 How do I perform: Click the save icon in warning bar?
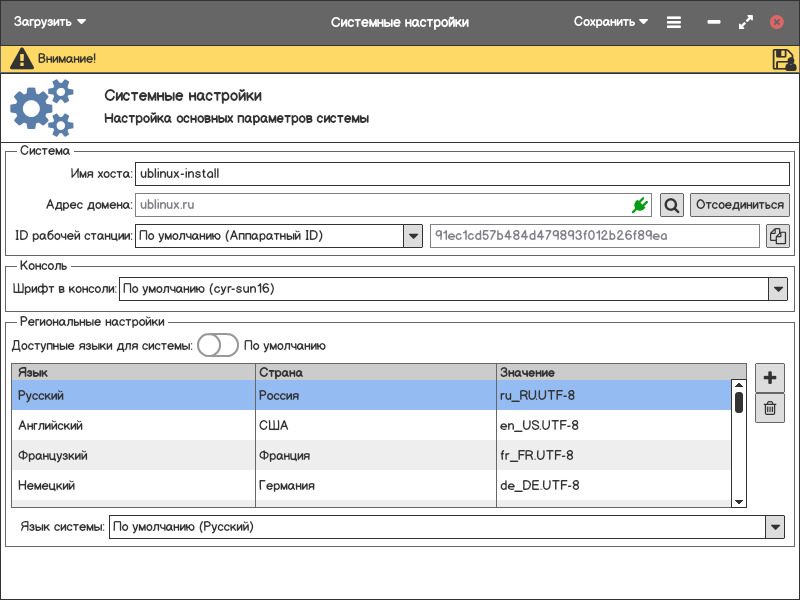[x=783, y=59]
